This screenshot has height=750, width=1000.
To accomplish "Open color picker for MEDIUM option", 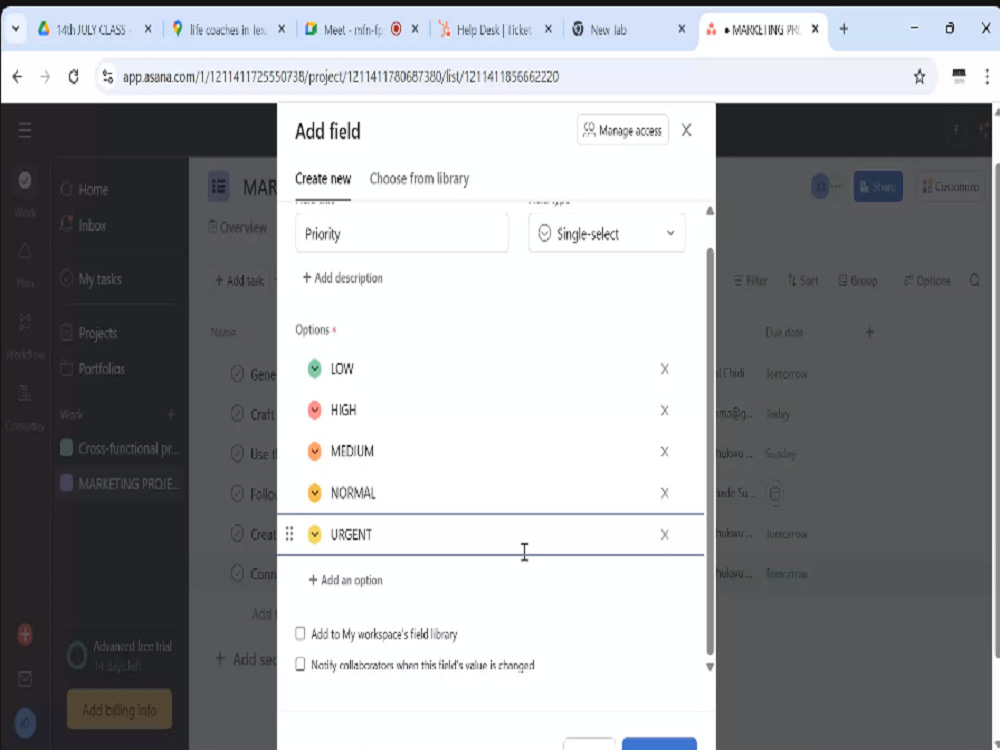I will click(314, 452).
